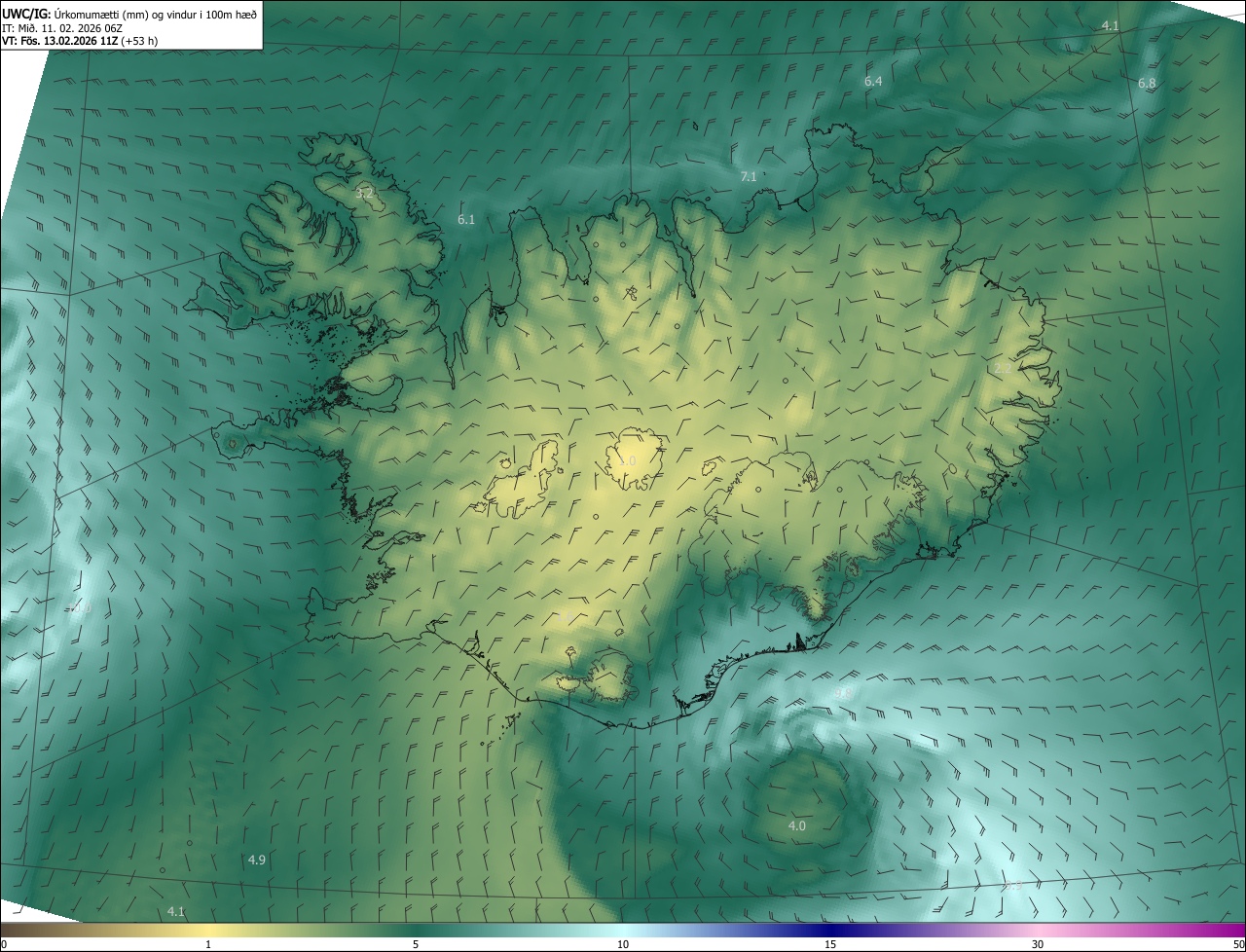The height and width of the screenshot is (952, 1246).
Task: Click the "50" tick on the color scale
Action: pyautogui.click(x=1238, y=944)
